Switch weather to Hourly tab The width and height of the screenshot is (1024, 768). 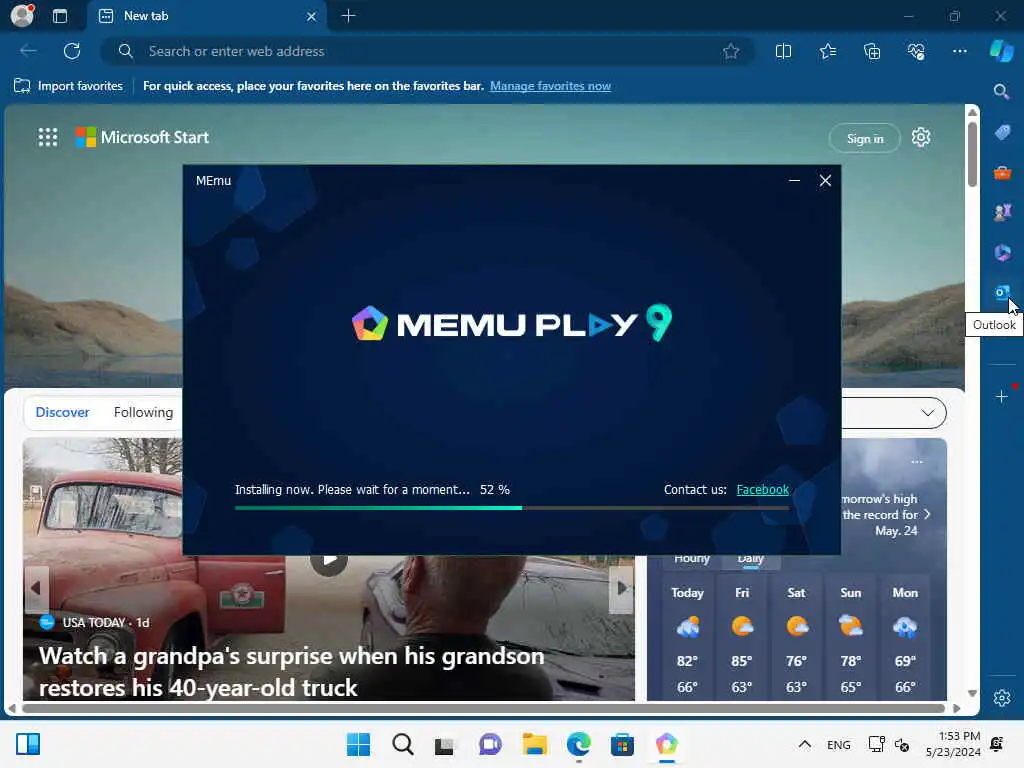[692, 559]
